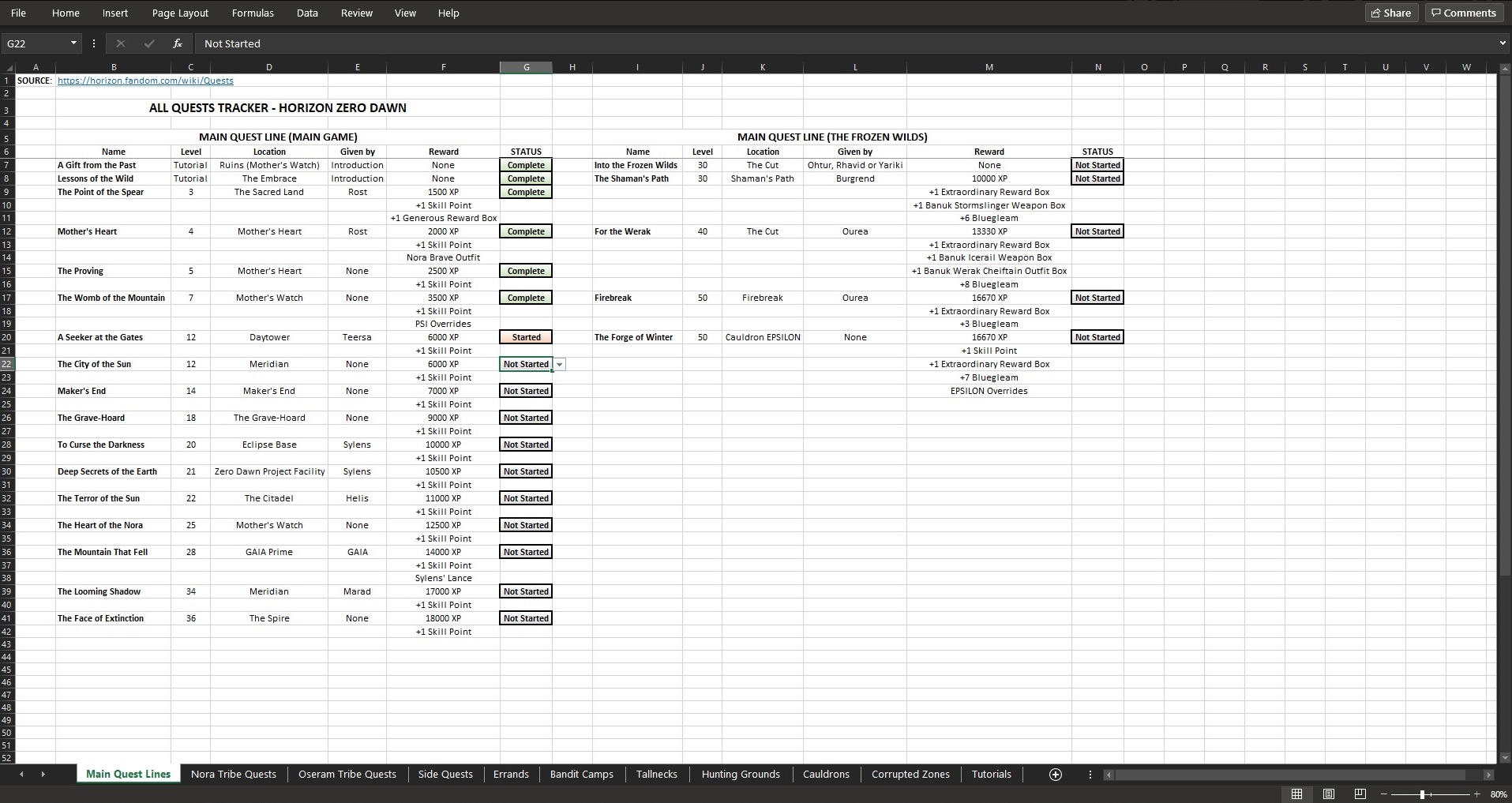Confirm the formula bar entry with checkmark
Viewport: 1512px width, 803px height.
pos(149,43)
